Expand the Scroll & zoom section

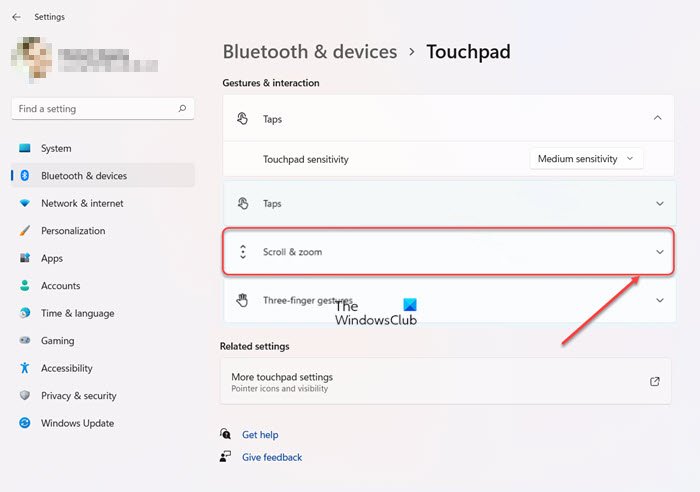659,252
